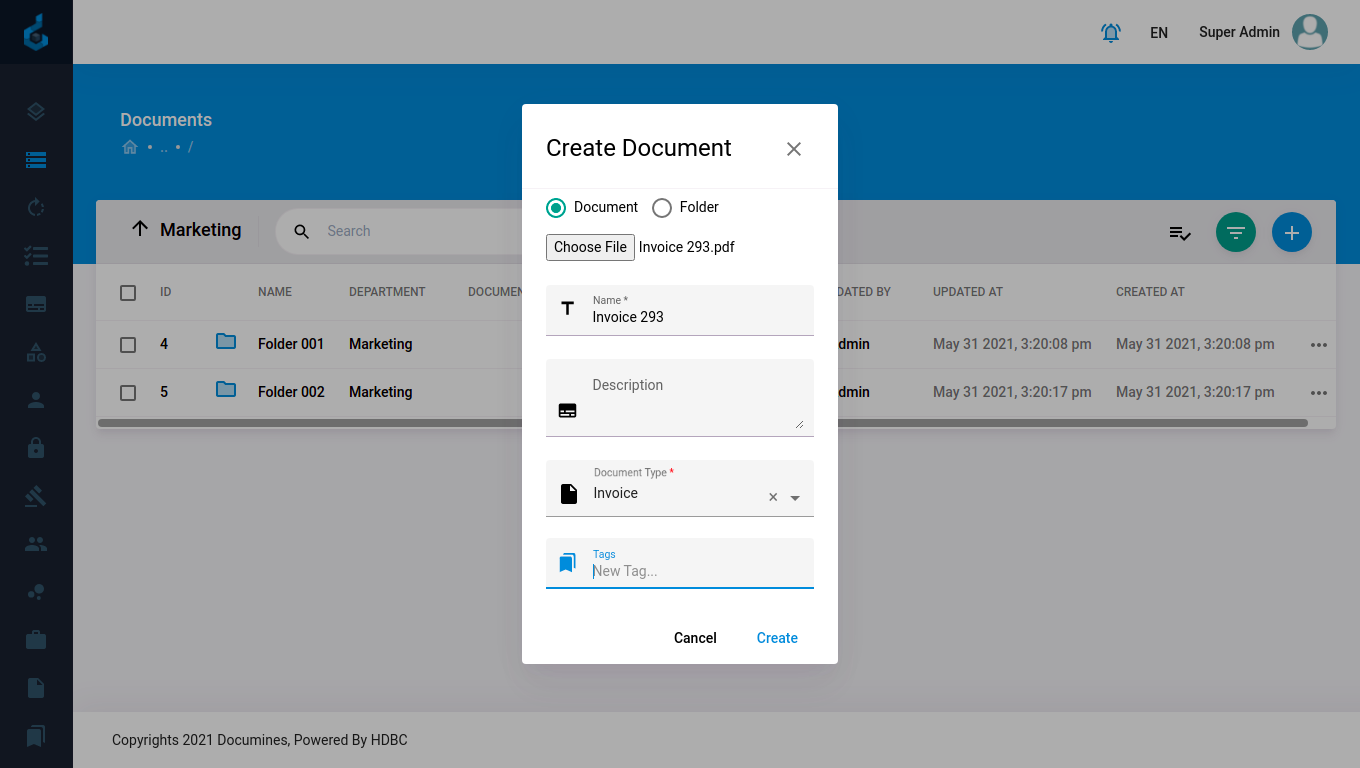Click the green filter icon button
The image size is (1360, 768).
pos(1235,232)
